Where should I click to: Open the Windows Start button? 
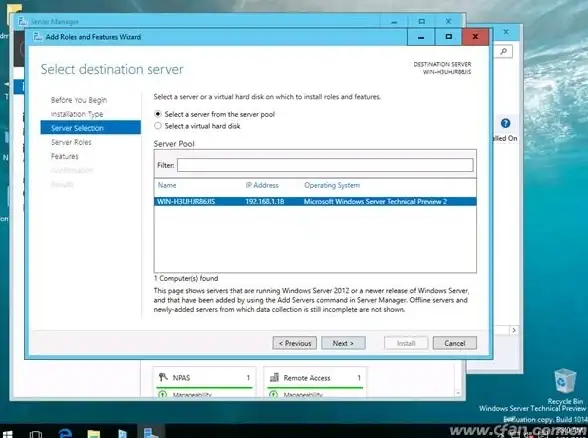(7, 434)
